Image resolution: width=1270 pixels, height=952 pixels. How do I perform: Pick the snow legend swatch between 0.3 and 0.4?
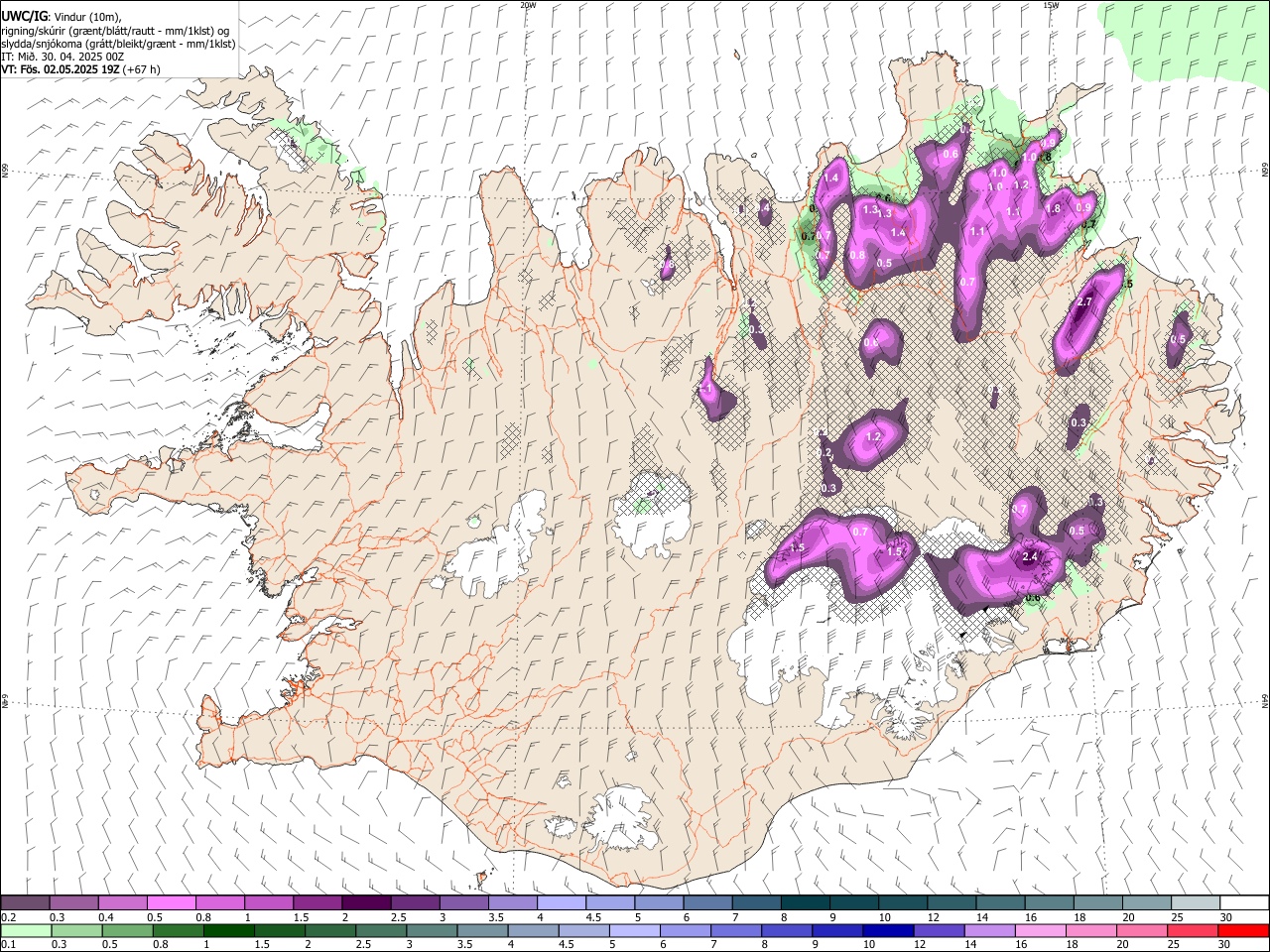[x=74, y=903]
